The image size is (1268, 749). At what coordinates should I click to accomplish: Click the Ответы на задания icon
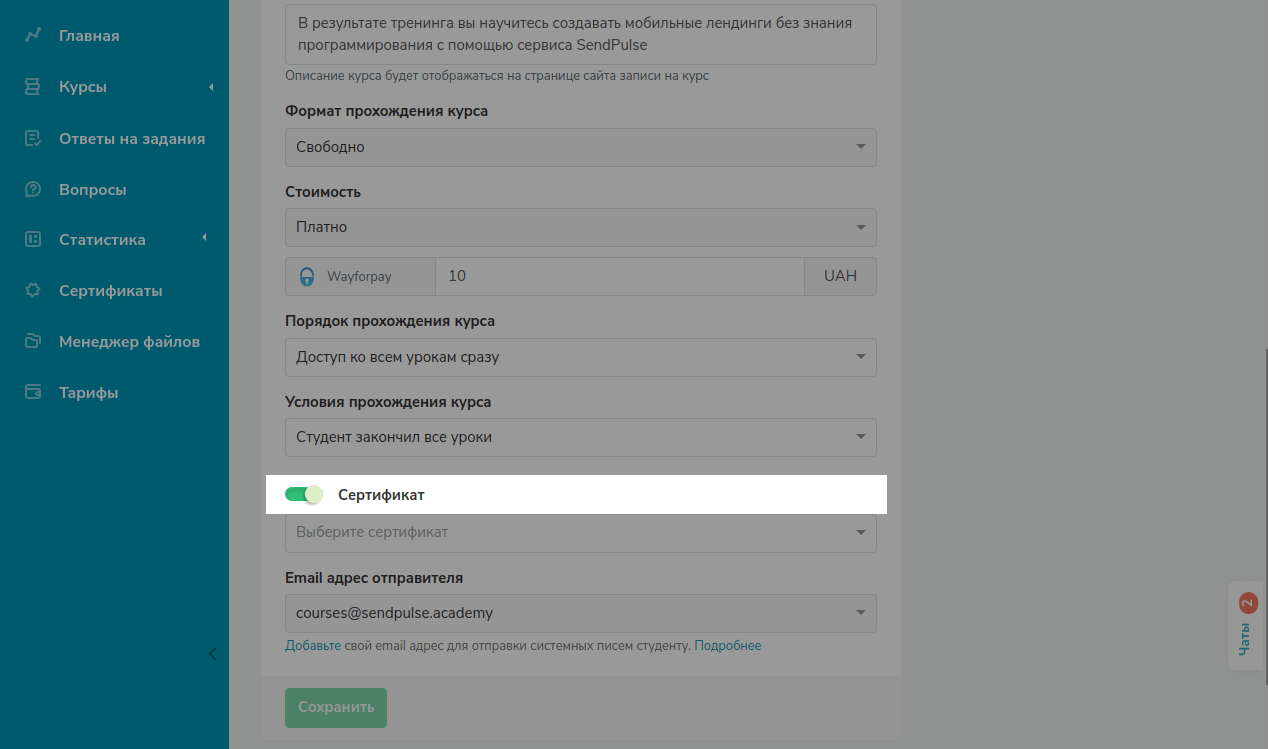click(33, 138)
